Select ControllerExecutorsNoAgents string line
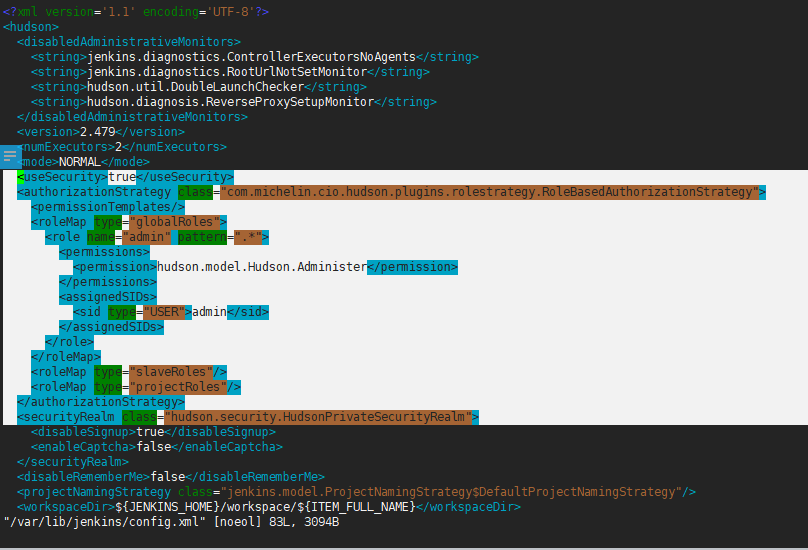 click(x=255, y=57)
